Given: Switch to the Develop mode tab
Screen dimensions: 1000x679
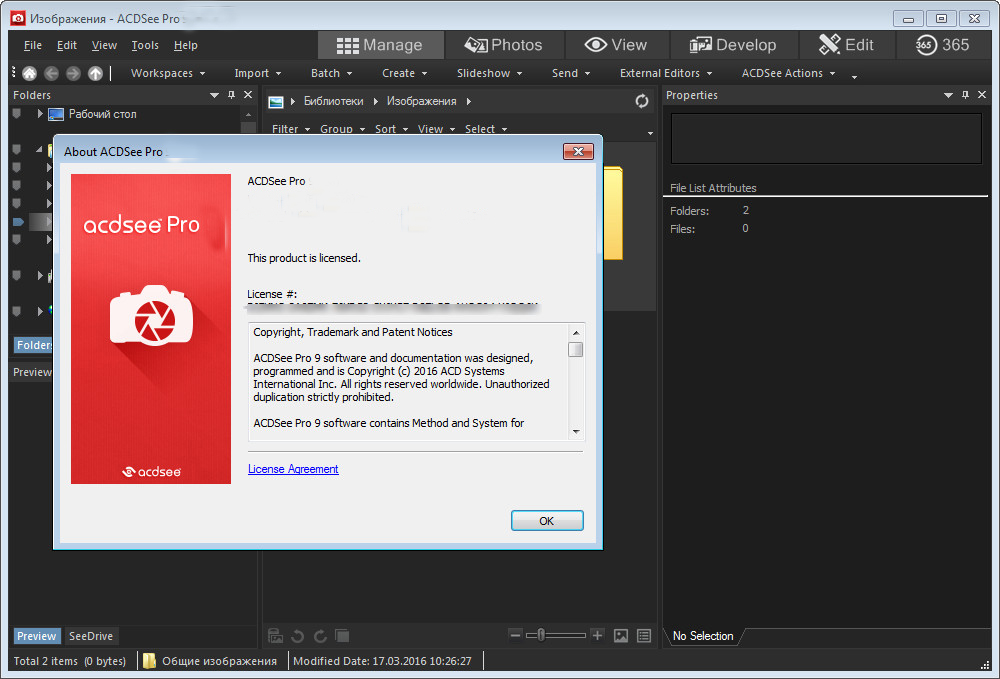Looking at the screenshot, I should click(733, 45).
